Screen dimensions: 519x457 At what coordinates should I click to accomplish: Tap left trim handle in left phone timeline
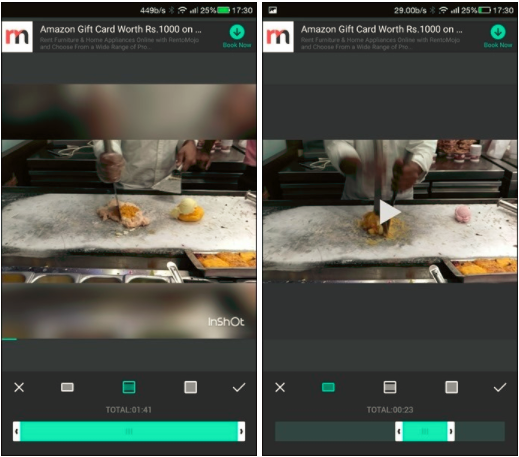tap(17, 431)
